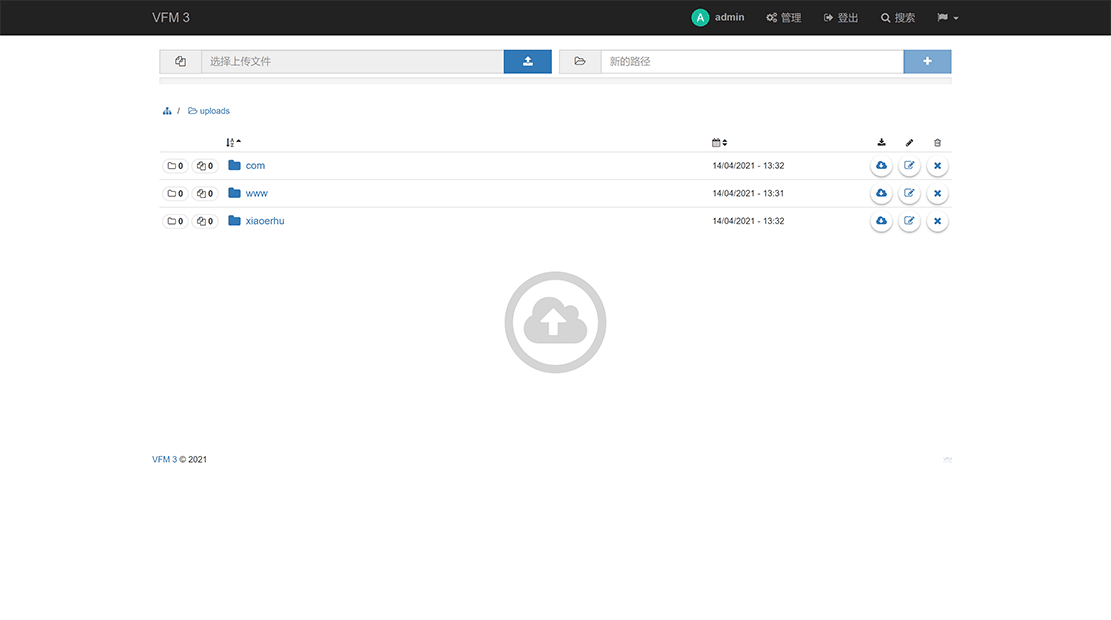Click the uploads breadcrumb link
Viewport: 1111px width, 620px height.
click(x=214, y=111)
